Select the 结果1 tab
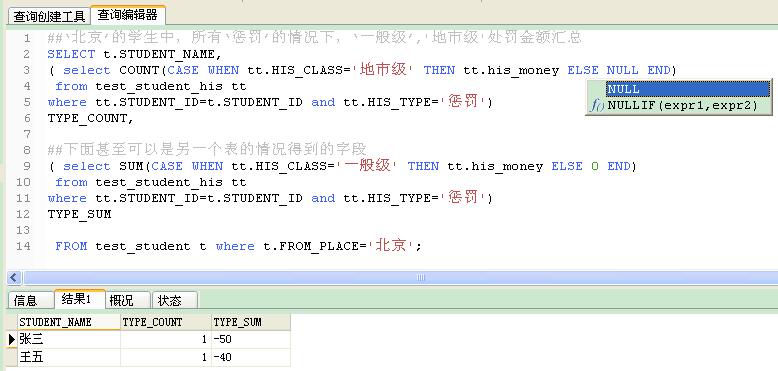Screen dimensions: 778x371 (78, 299)
